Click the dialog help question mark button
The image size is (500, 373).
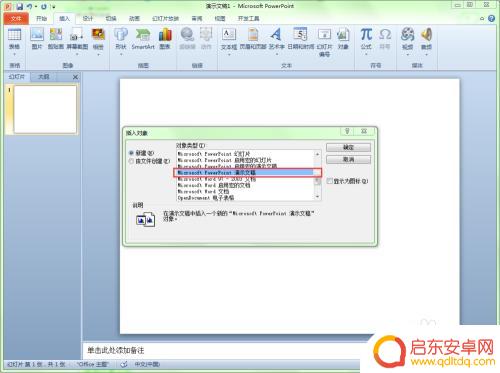point(347,131)
